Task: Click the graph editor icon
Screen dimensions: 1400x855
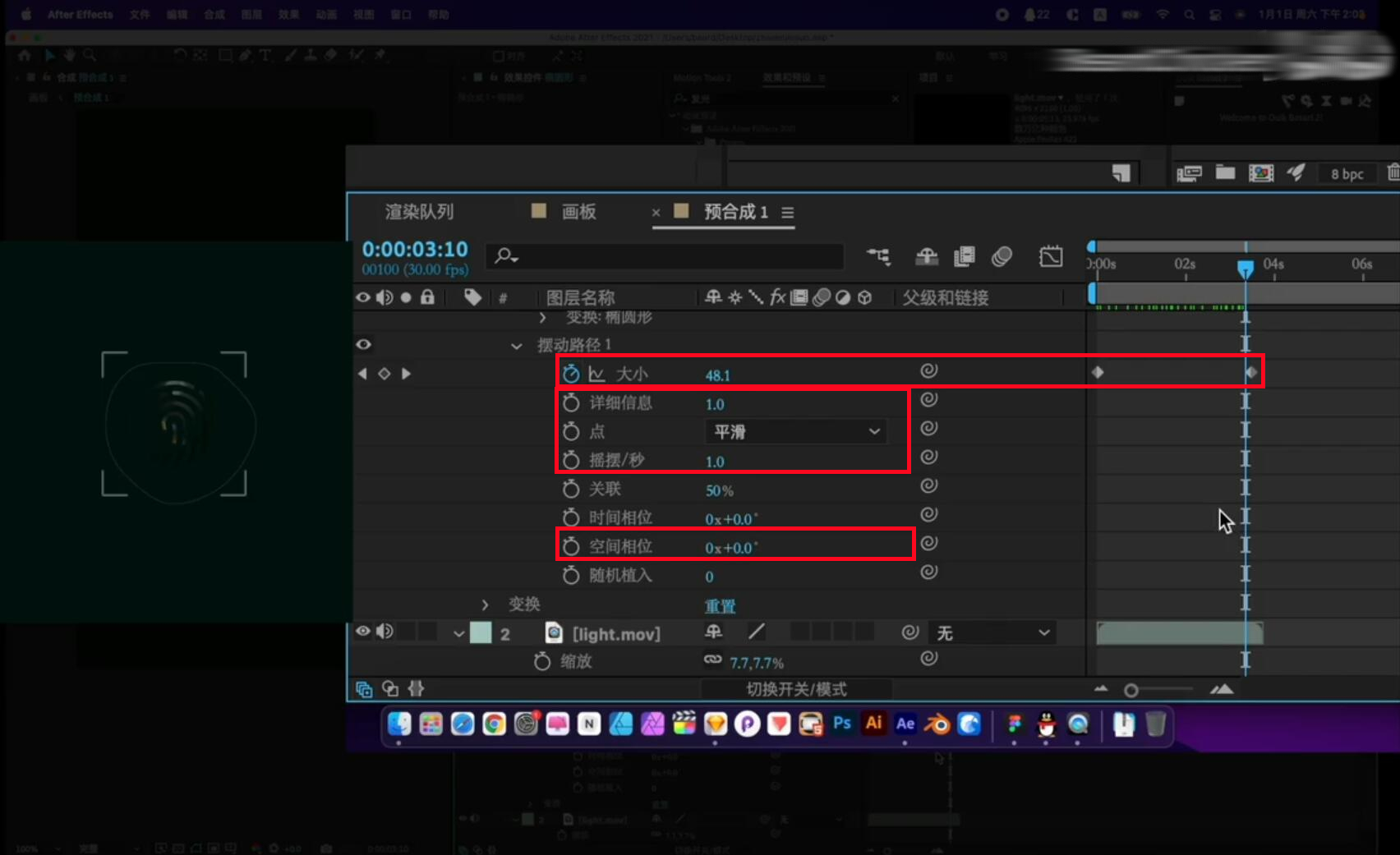Action: 1051,256
